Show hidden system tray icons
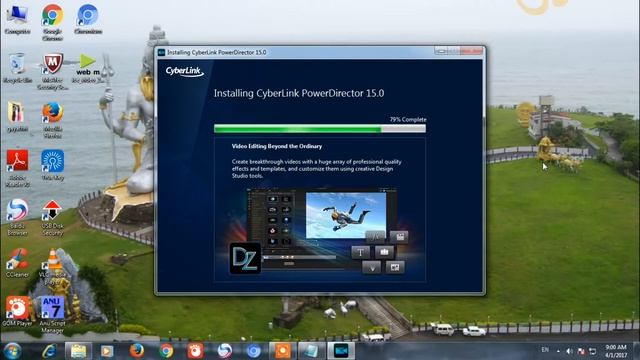This screenshot has height=360, width=640. tap(558, 351)
